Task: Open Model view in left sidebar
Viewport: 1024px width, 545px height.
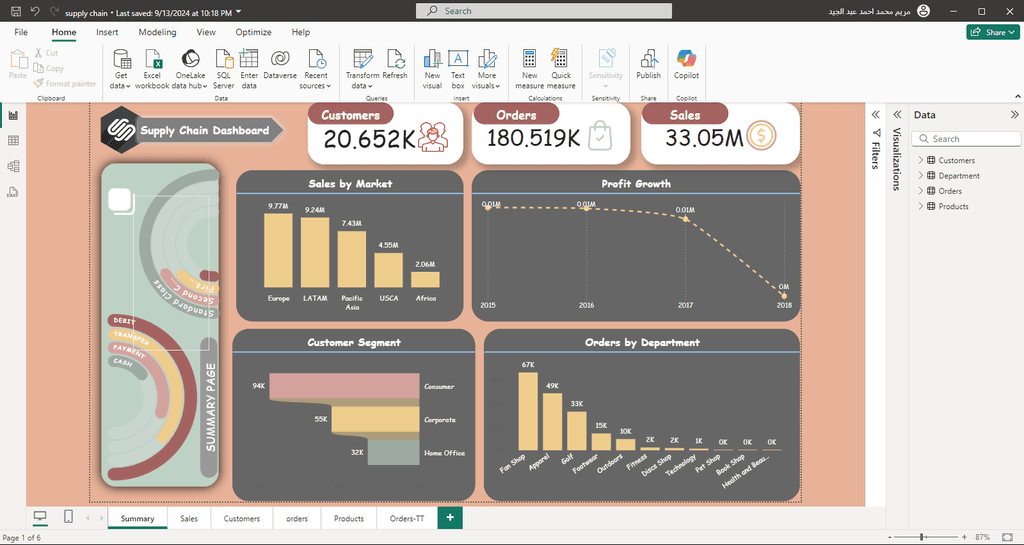Action: pos(13,166)
